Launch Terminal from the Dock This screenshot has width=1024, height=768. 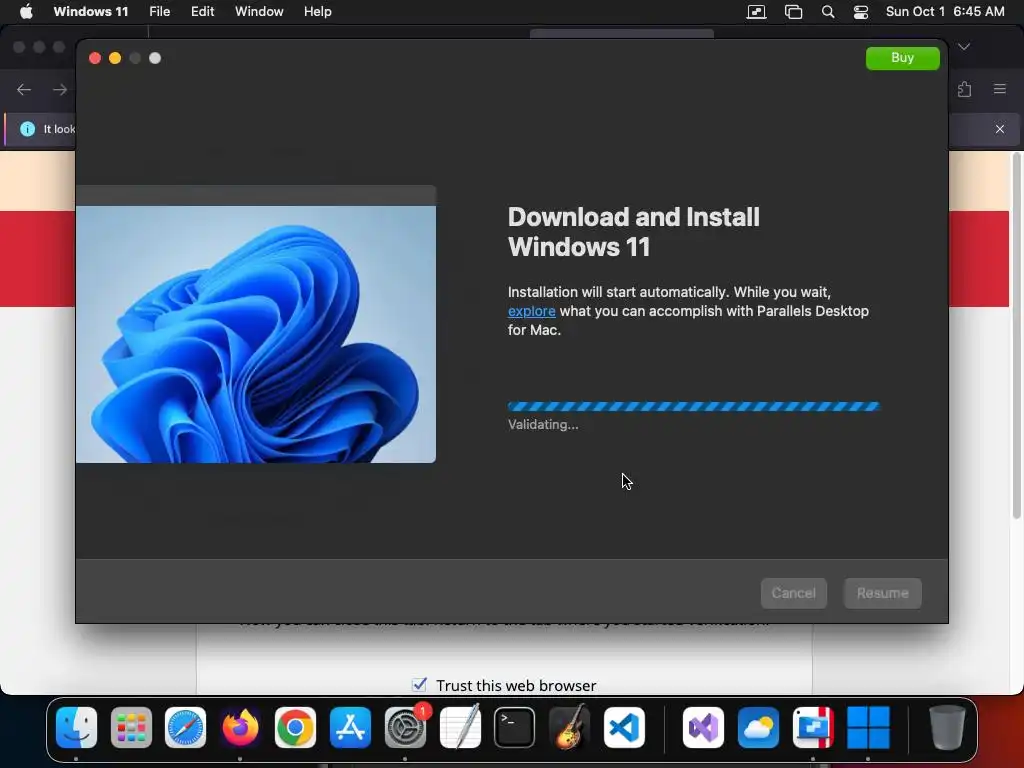(x=515, y=727)
